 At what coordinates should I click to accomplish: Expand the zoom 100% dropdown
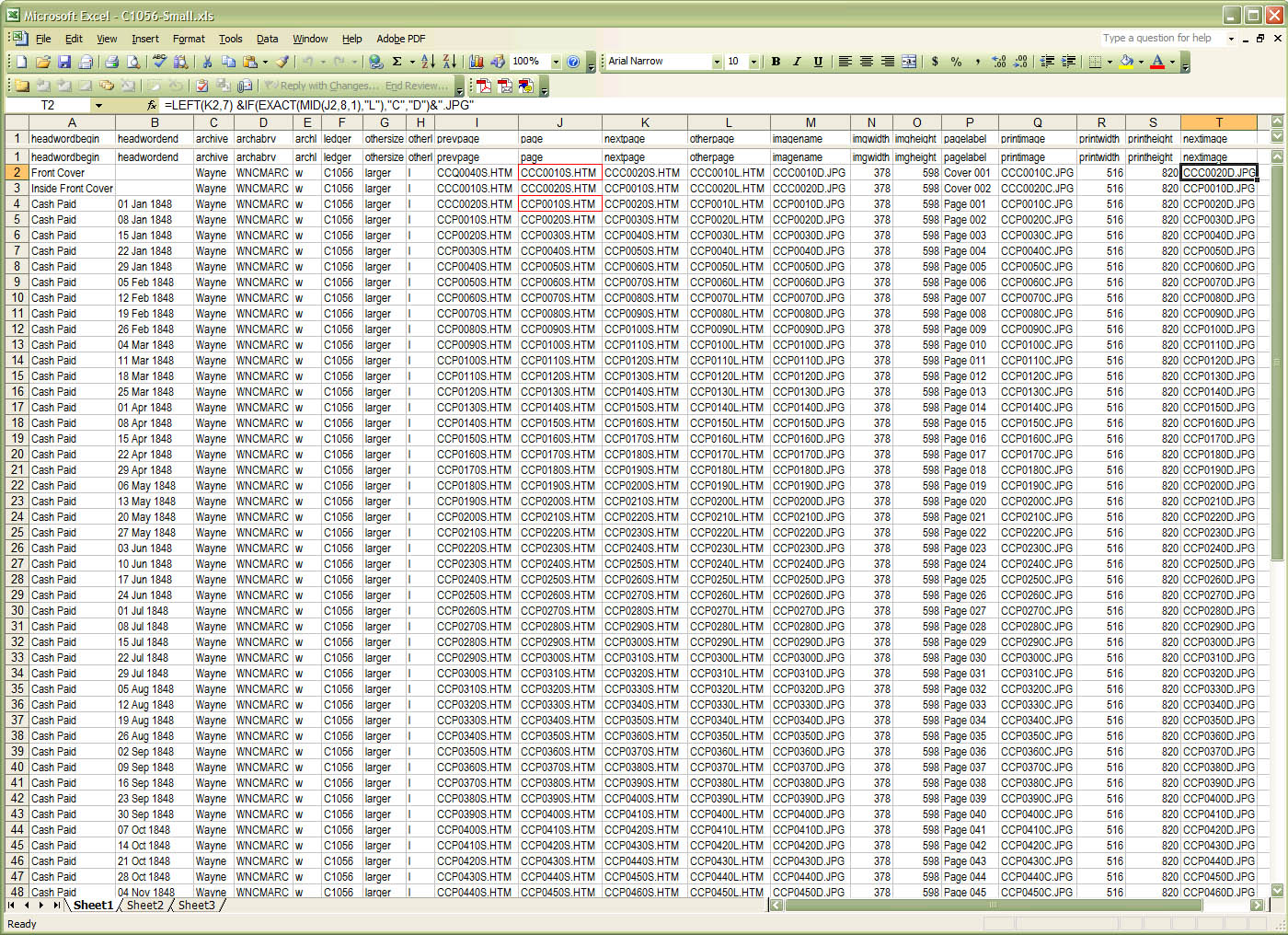pos(556,62)
